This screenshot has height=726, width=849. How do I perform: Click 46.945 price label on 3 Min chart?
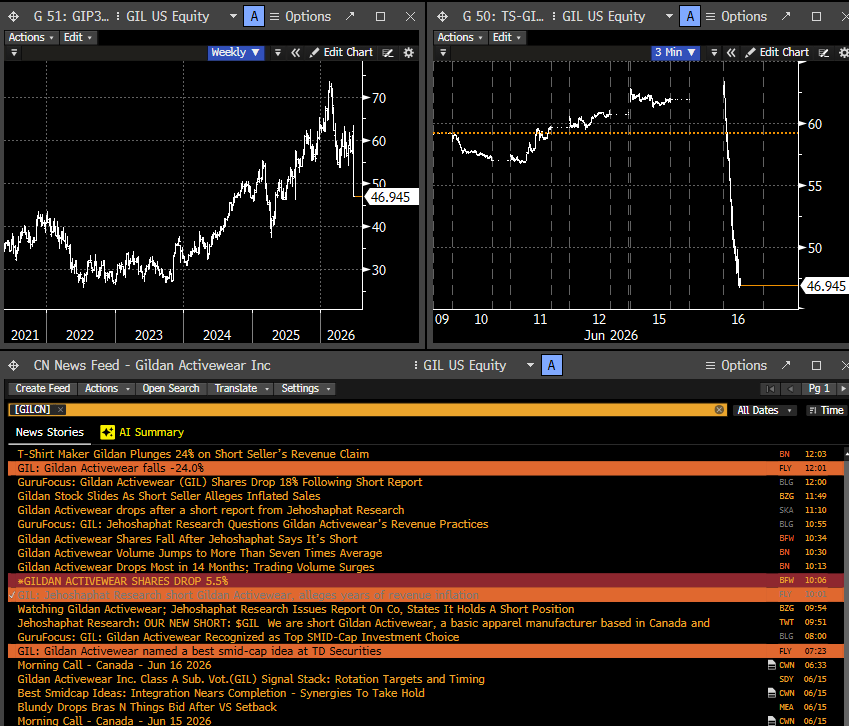(825, 286)
